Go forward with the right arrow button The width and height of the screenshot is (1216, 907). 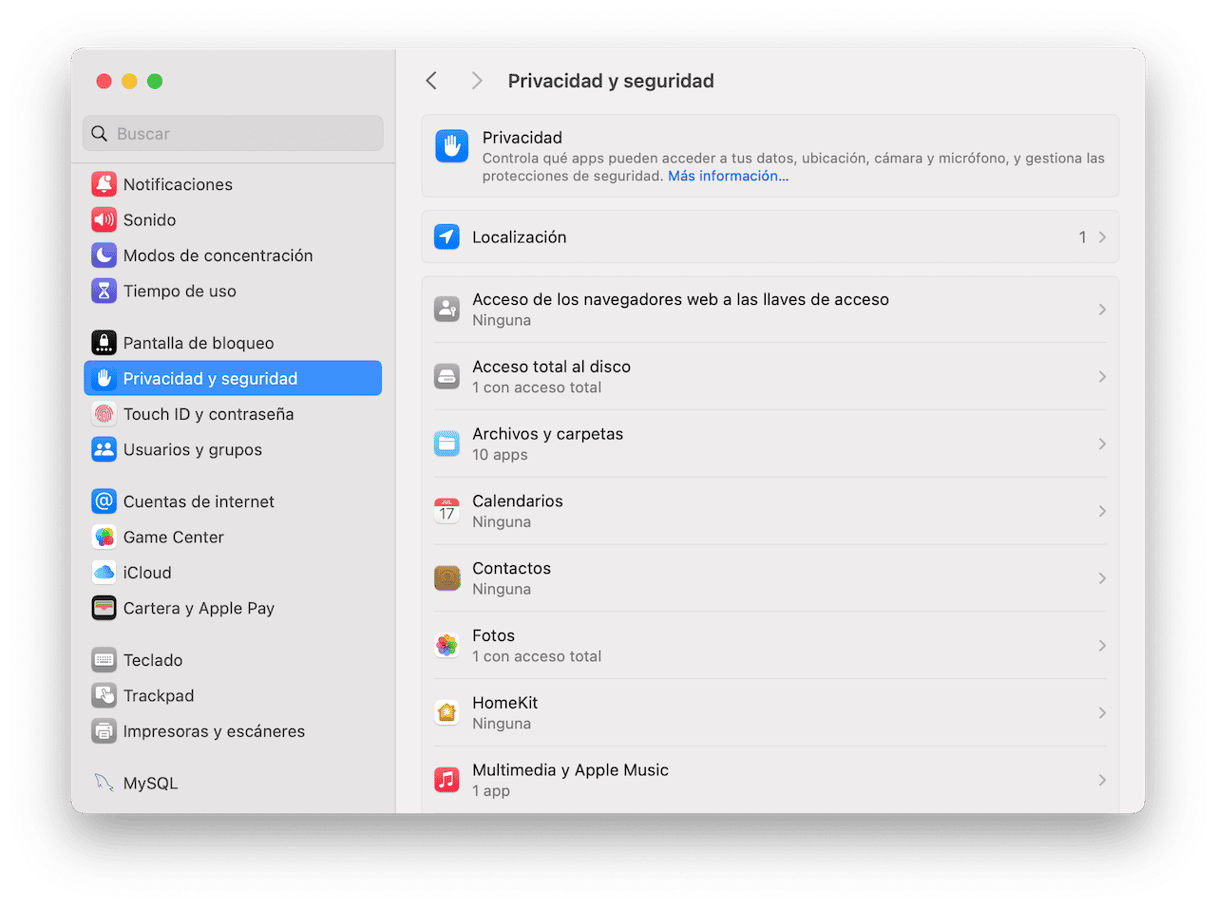click(x=477, y=81)
